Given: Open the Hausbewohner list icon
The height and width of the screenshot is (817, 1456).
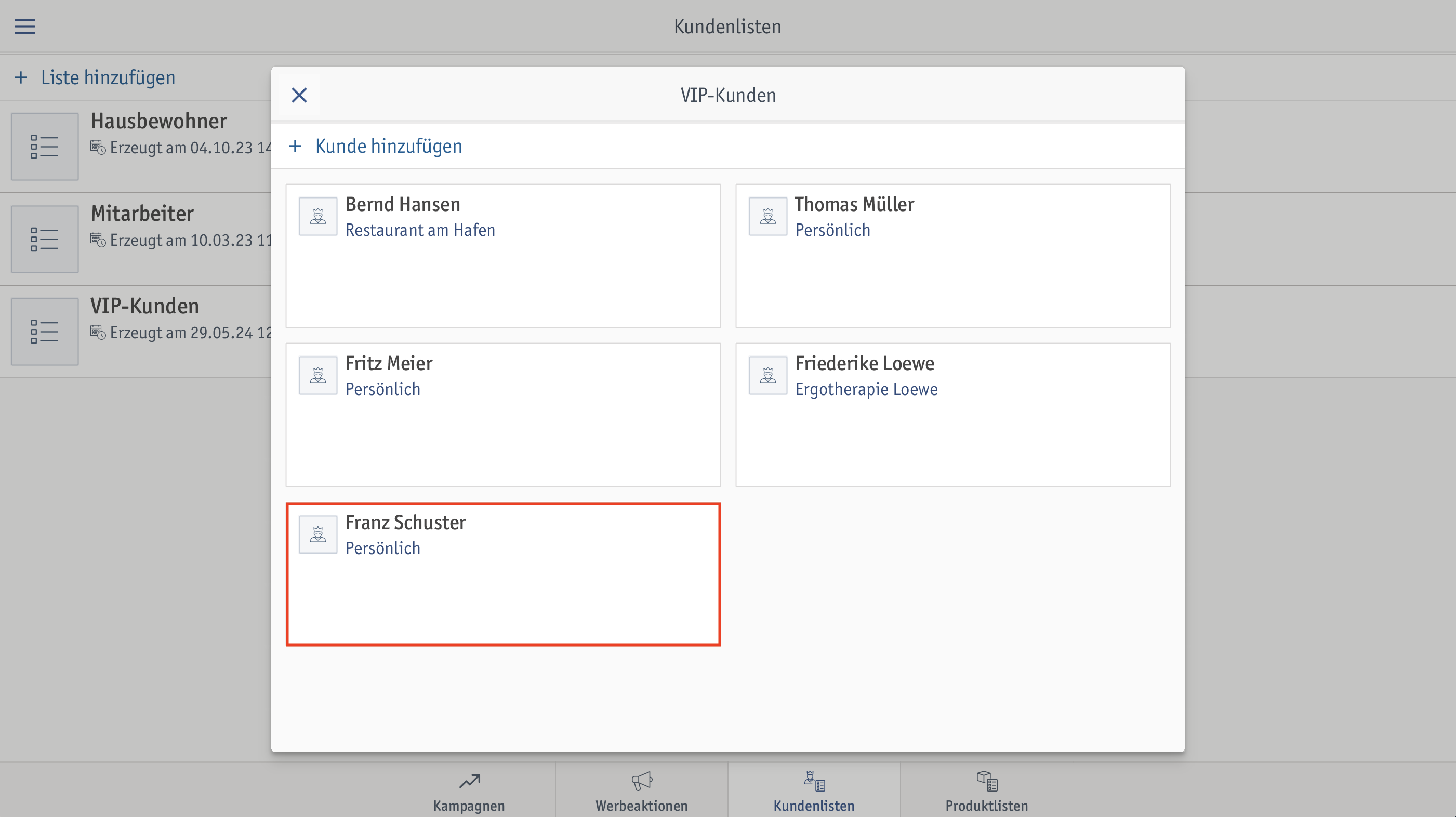Looking at the screenshot, I should 45,147.
